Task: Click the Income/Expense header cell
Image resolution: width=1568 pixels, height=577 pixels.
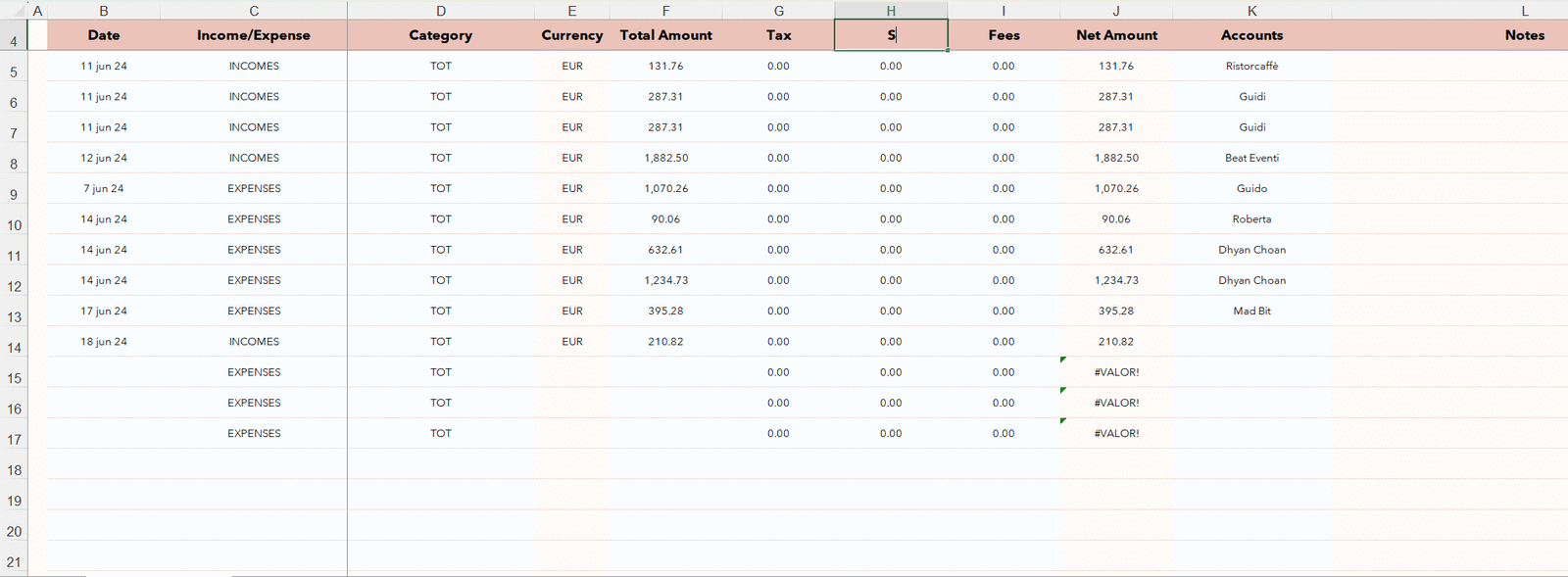Action: pos(254,35)
